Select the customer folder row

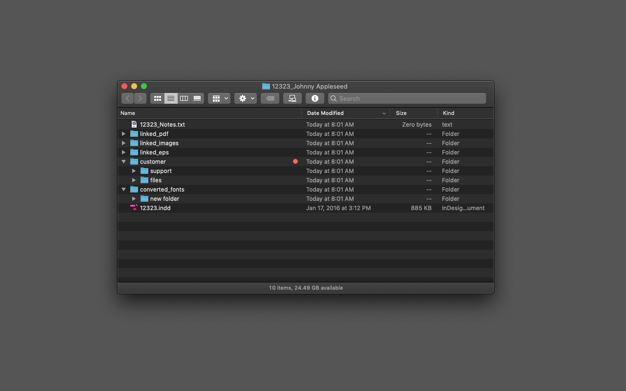tap(306, 162)
